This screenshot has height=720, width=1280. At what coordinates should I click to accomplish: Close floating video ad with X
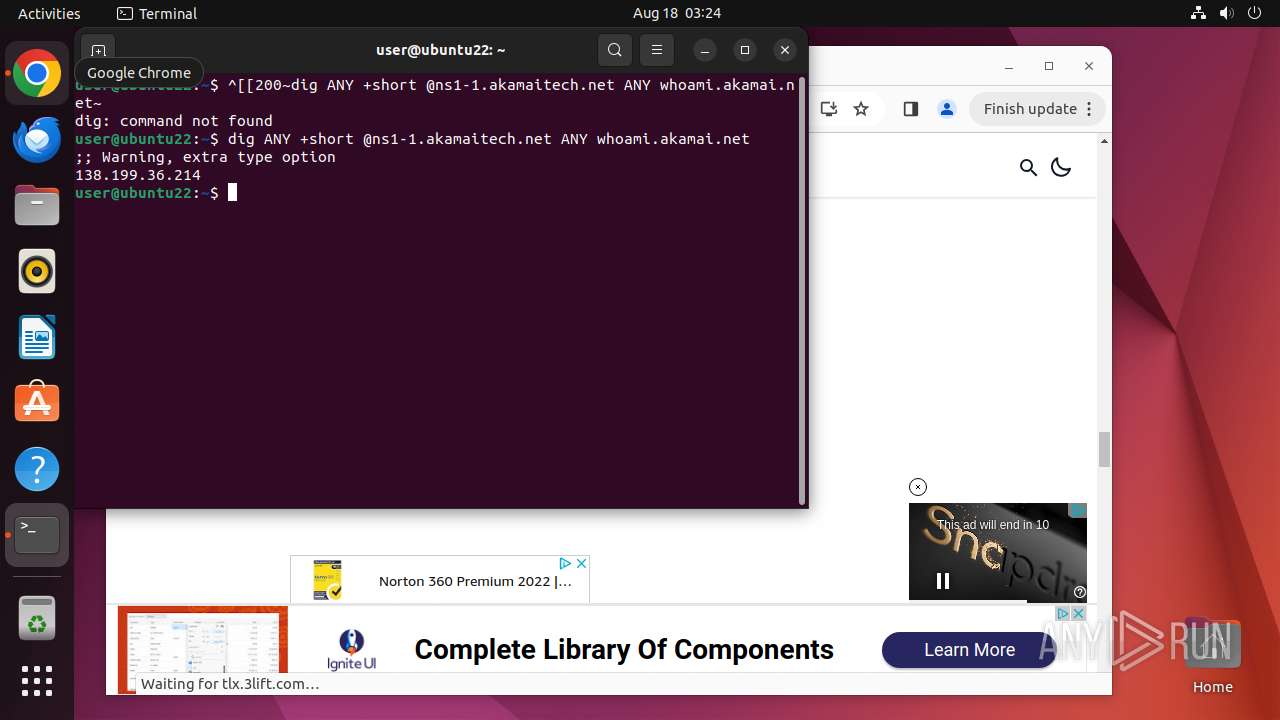918,487
